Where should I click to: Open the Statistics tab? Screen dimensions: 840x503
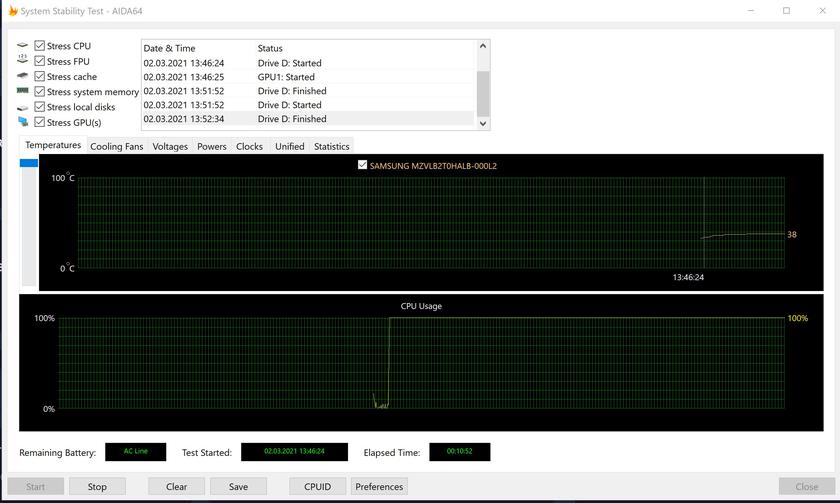pyautogui.click(x=331, y=146)
